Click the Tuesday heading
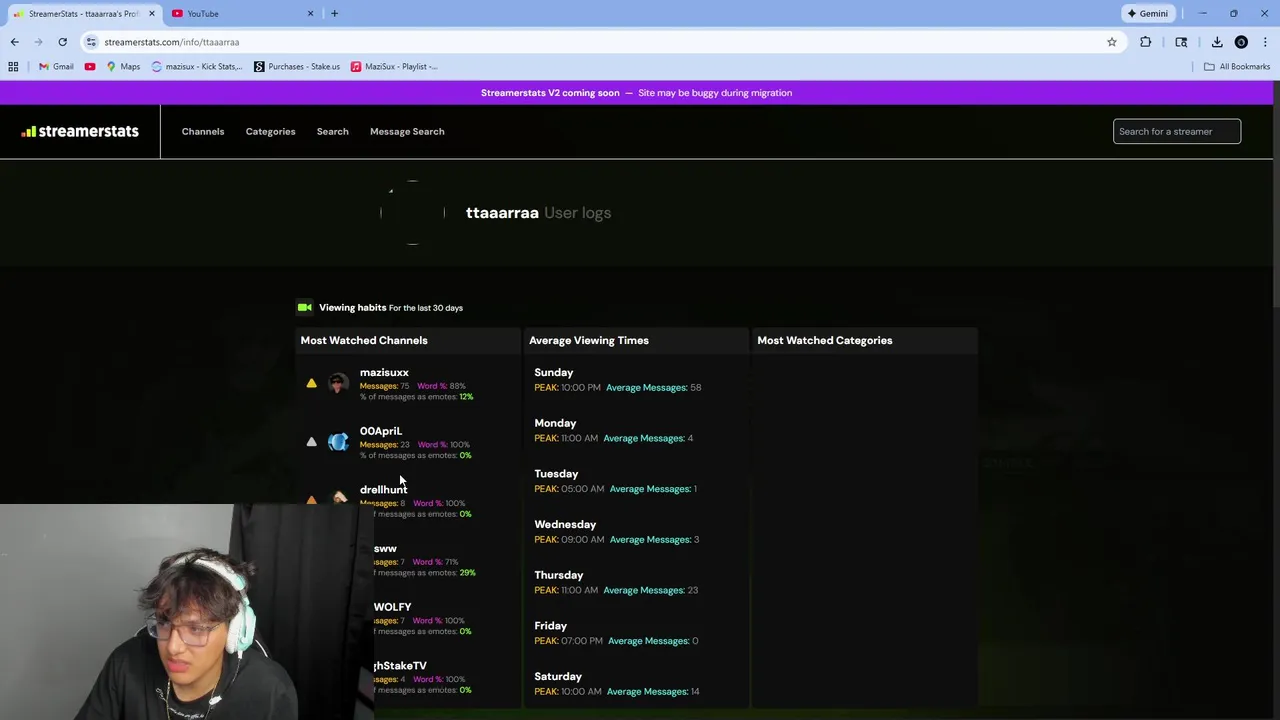Image resolution: width=1280 pixels, height=720 pixels. pos(556,473)
